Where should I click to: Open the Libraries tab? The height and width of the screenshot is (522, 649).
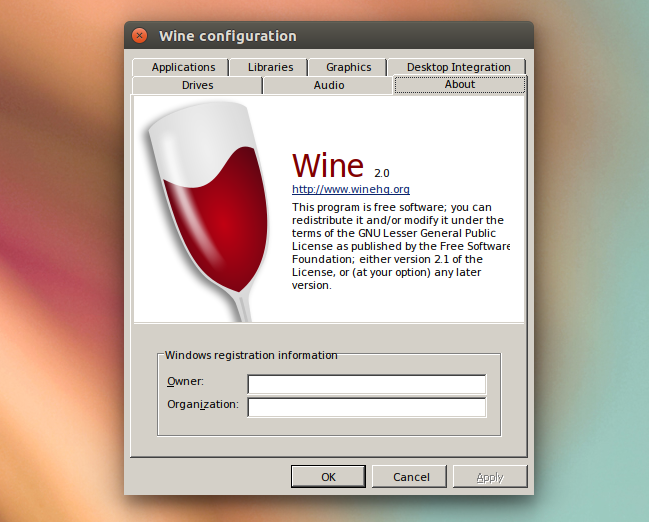(x=271, y=67)
